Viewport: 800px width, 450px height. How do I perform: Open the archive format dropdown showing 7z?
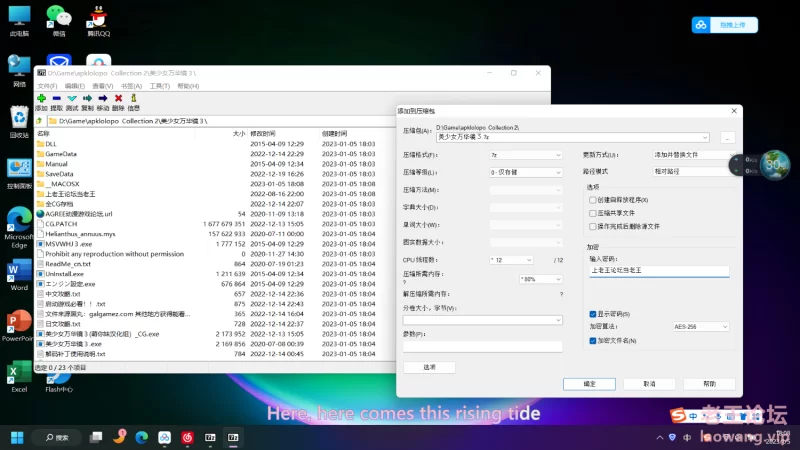click(526, 155)
